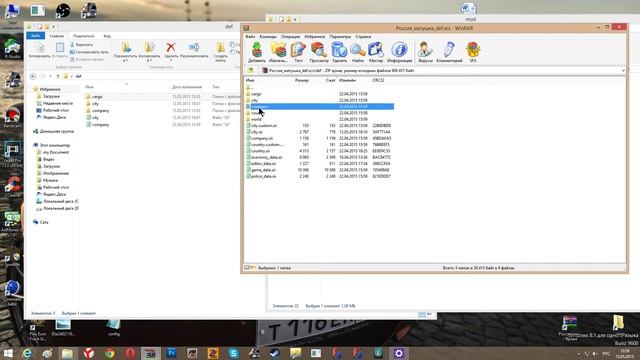Sort WinRAR list by CRC32 column header
The width and height of the screenshot is (640, 360).
(x=378, y=80)
